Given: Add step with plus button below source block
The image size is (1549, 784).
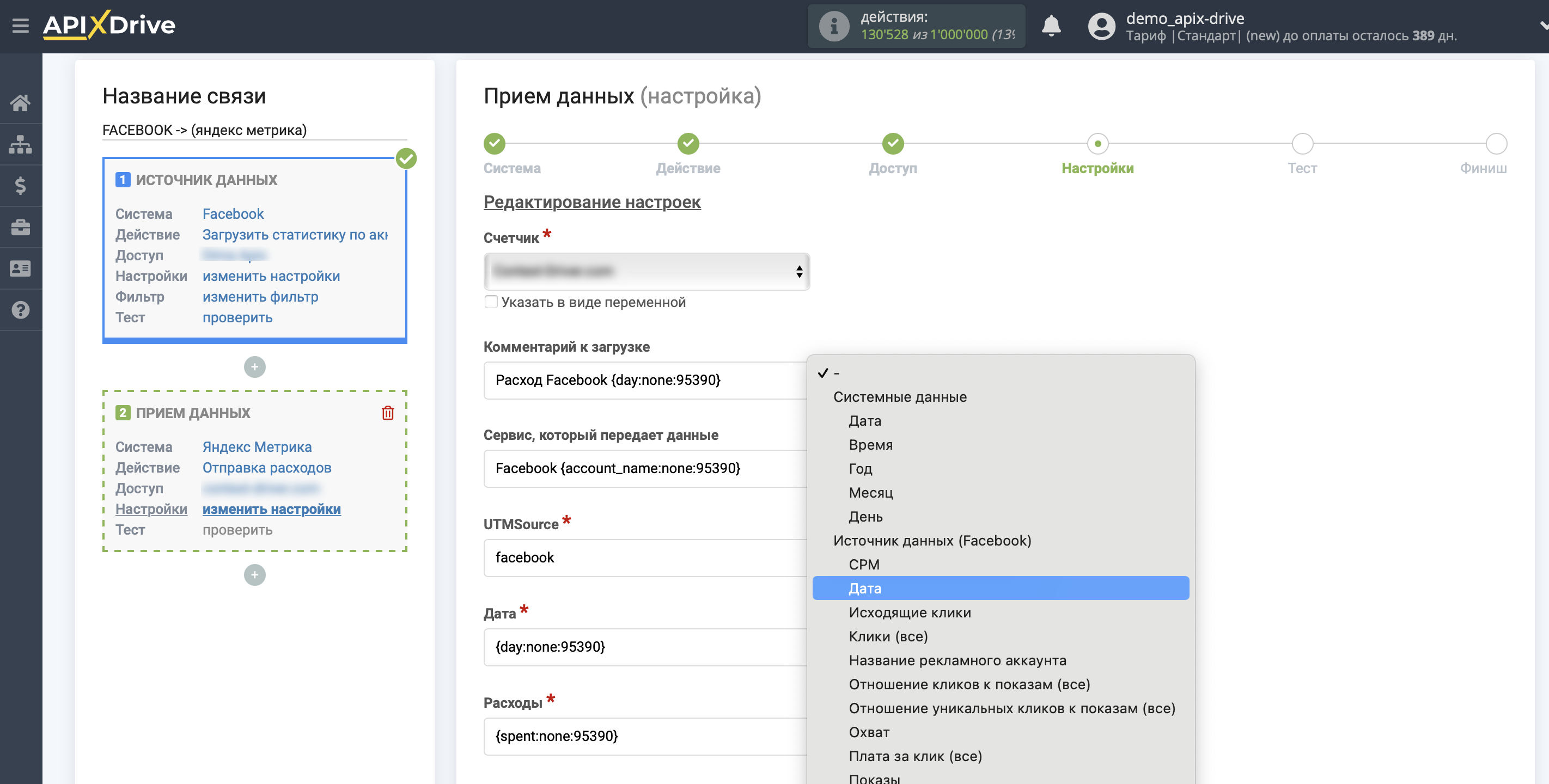Looking at the screenshot, I should tap(254, 367).
